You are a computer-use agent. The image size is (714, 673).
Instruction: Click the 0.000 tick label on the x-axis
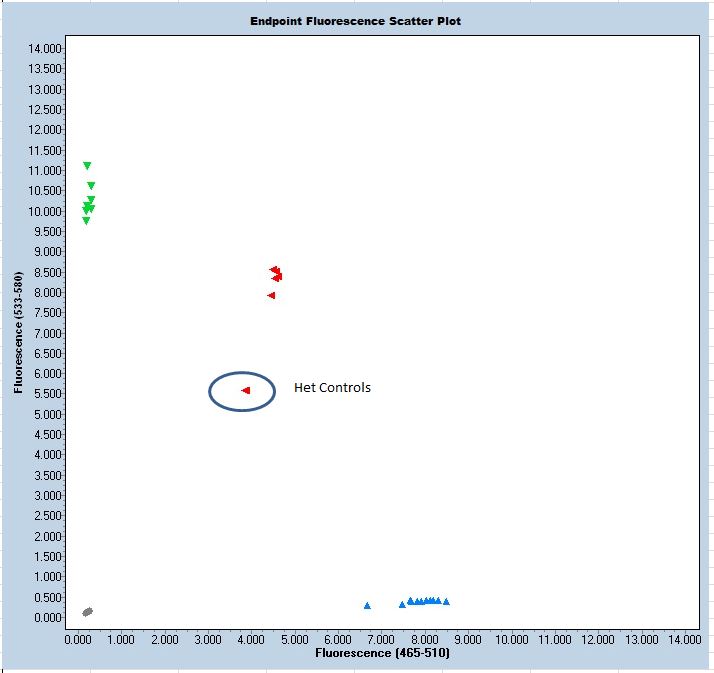tap(78, 638)
